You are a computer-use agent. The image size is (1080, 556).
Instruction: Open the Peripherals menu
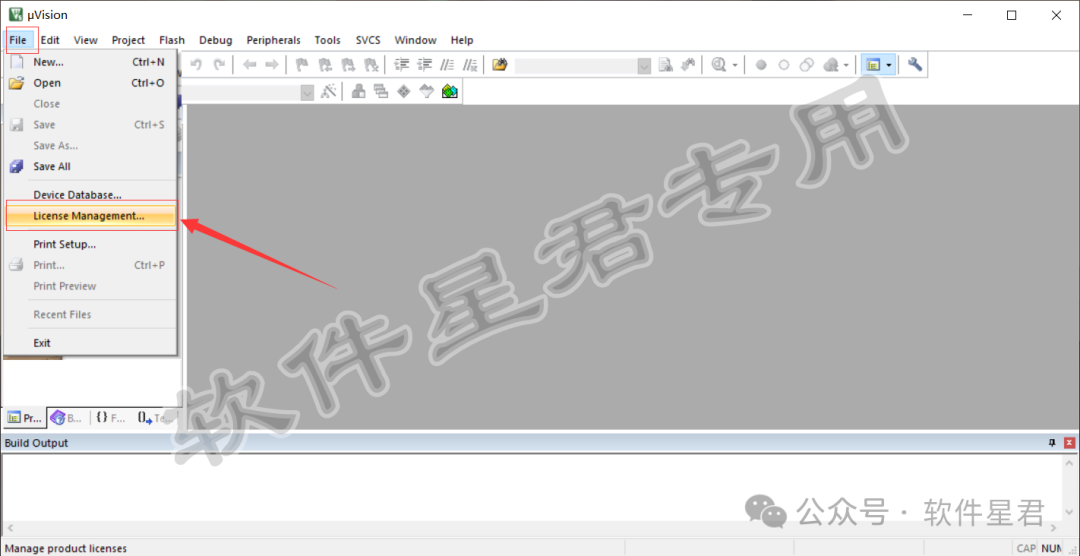pos(273,40)
